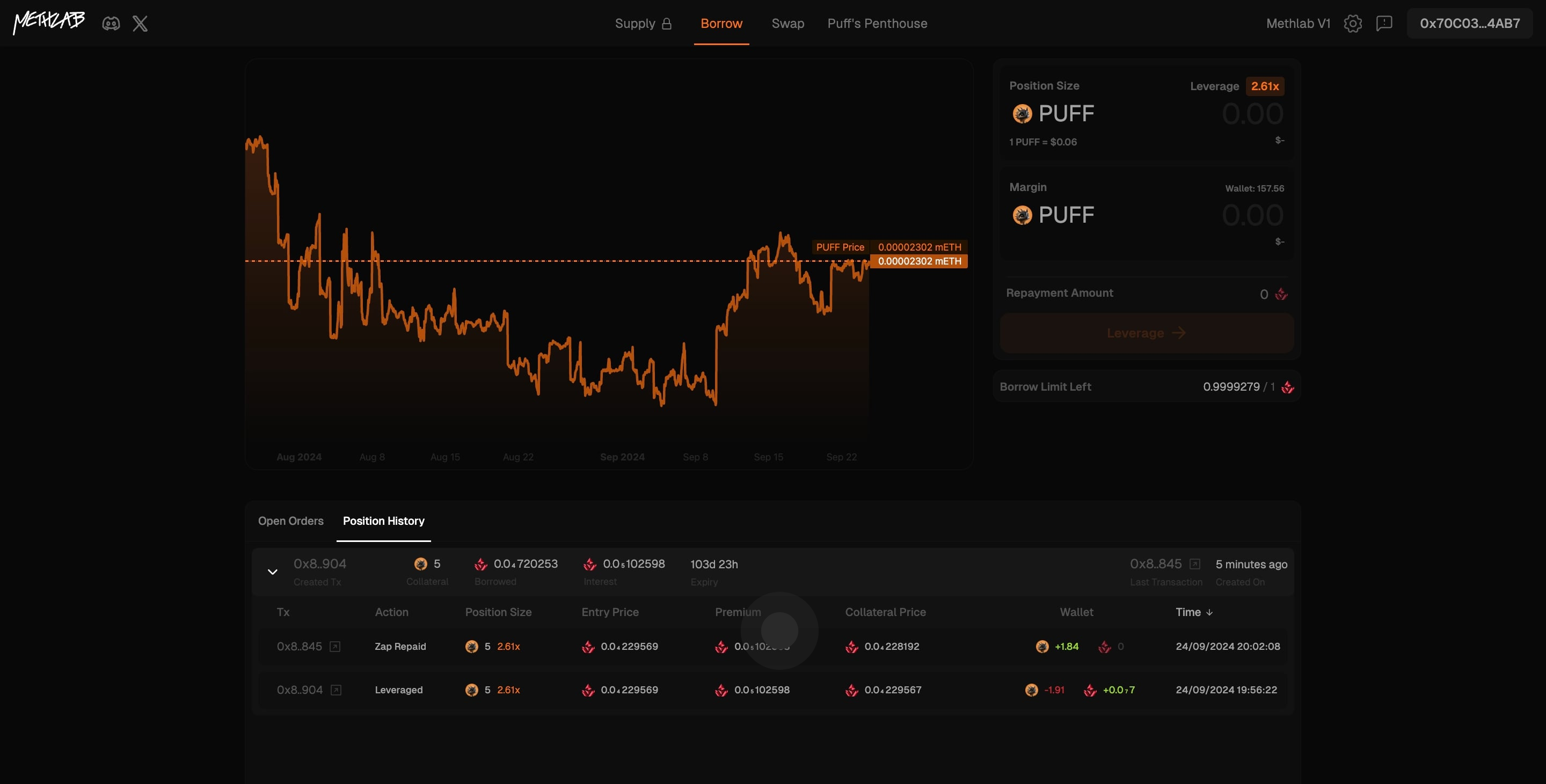Open external link icon for 0x8..845 last transaction
The width and height of the screenshot is (1546, 784).
coord(1195,564)
